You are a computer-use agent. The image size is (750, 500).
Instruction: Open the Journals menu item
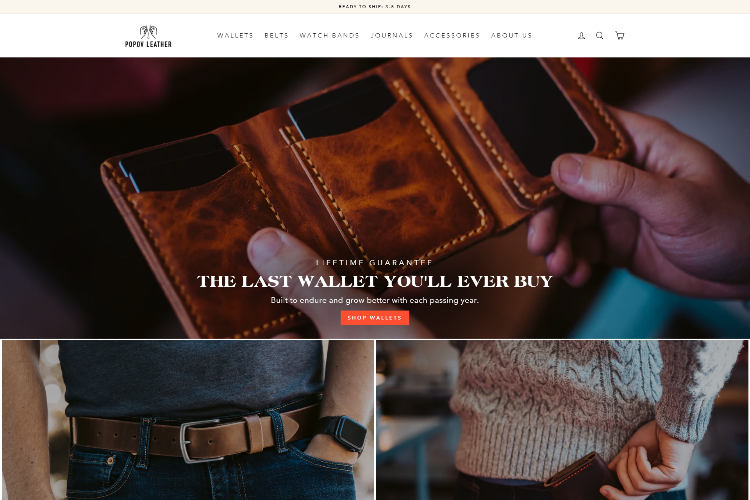(x=392, y=35)
